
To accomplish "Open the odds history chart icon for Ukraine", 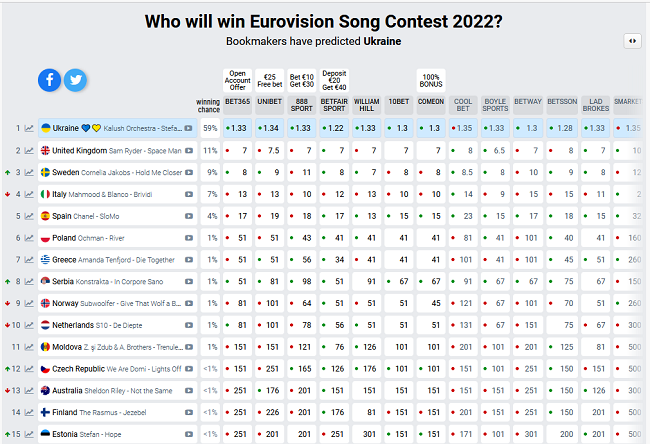I will coord(29,128).
